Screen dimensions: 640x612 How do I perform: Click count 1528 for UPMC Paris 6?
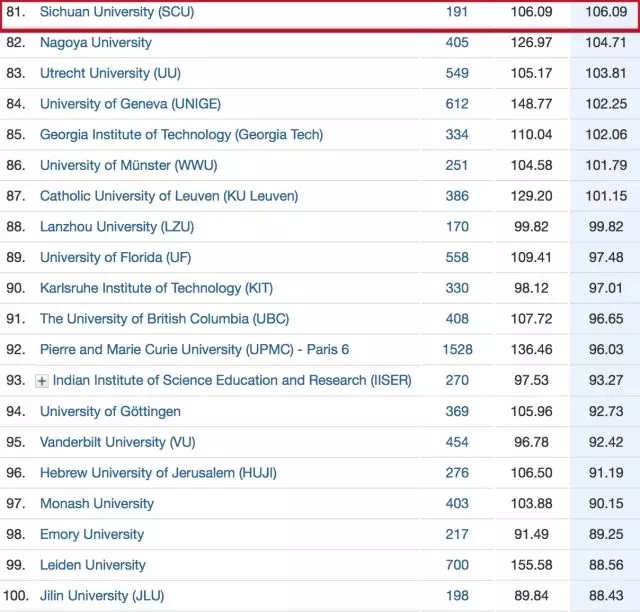[458, 349]
